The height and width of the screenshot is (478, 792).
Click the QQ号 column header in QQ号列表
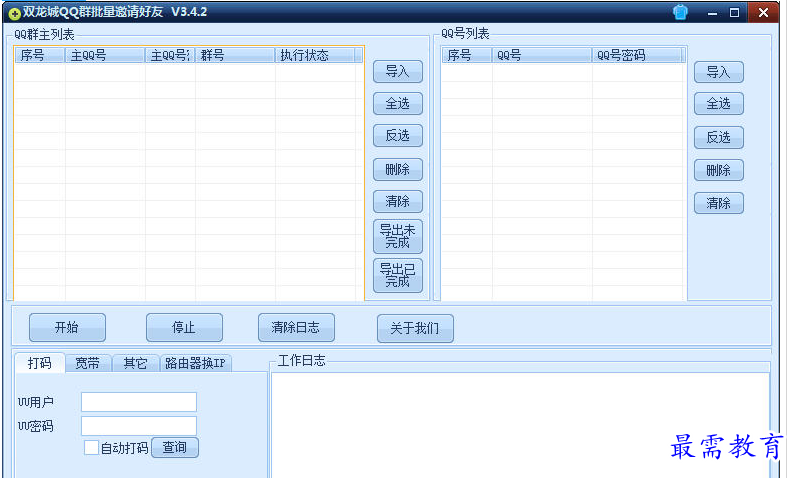point(542,55)
